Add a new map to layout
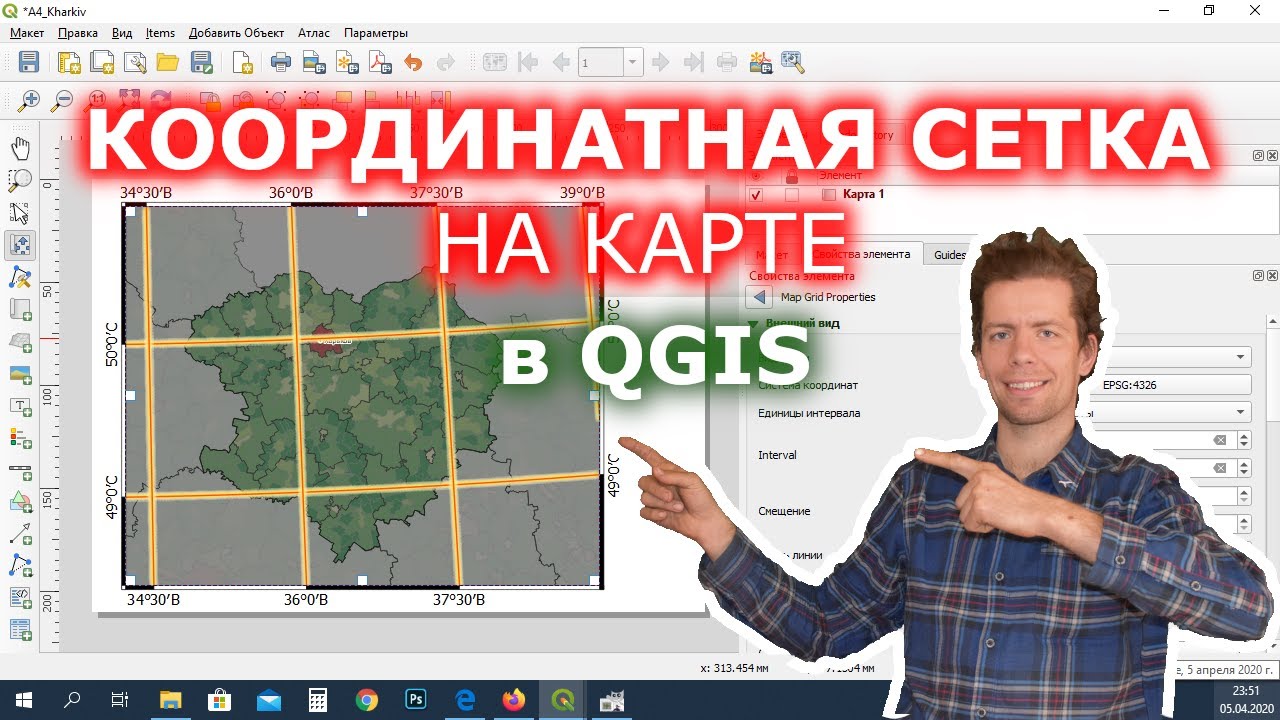This screenshot has width=1280, height=720. [x=20, y=310]
